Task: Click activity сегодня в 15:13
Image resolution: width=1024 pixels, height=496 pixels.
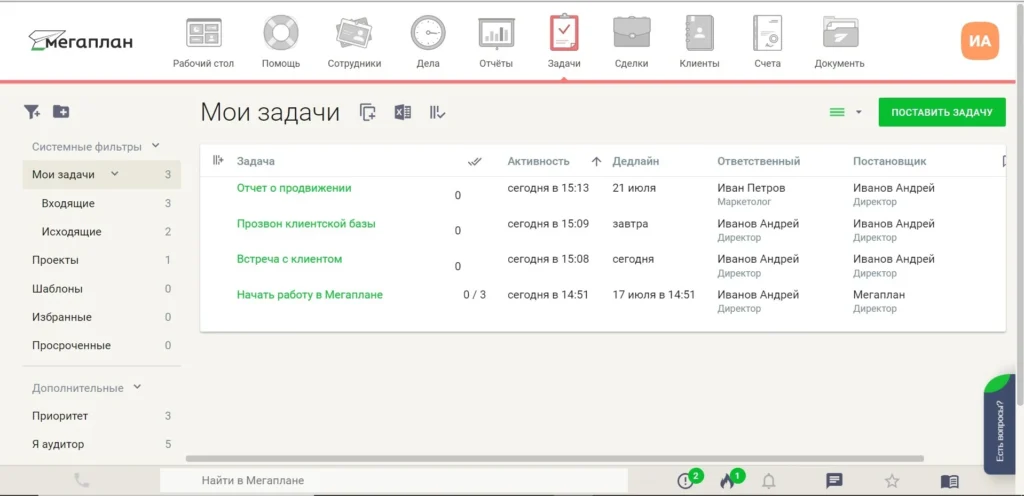Action: click(548, 188)
